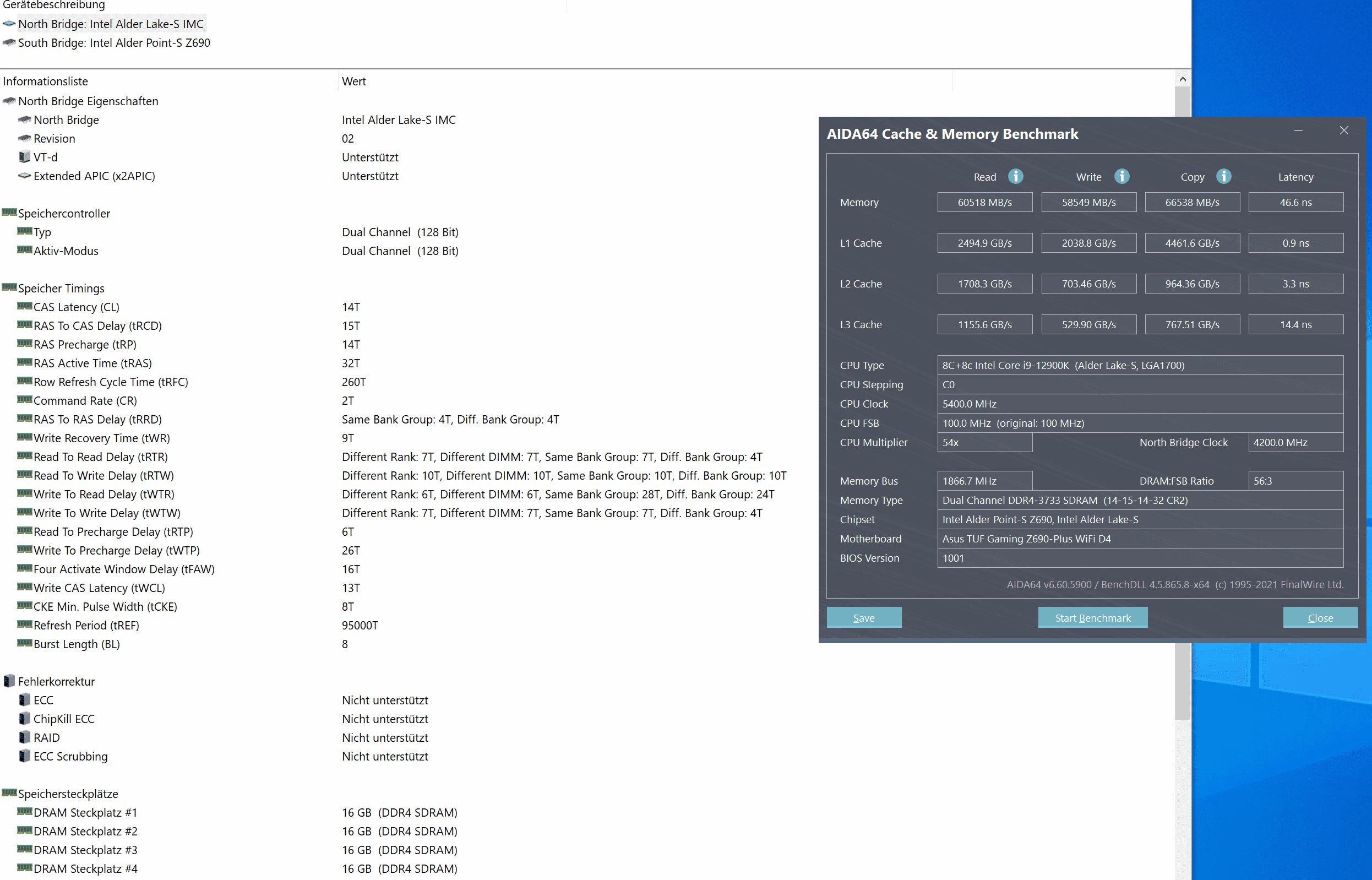
Task: Click the ChipKill ECC row icon
Action: (x=25, y=719)
